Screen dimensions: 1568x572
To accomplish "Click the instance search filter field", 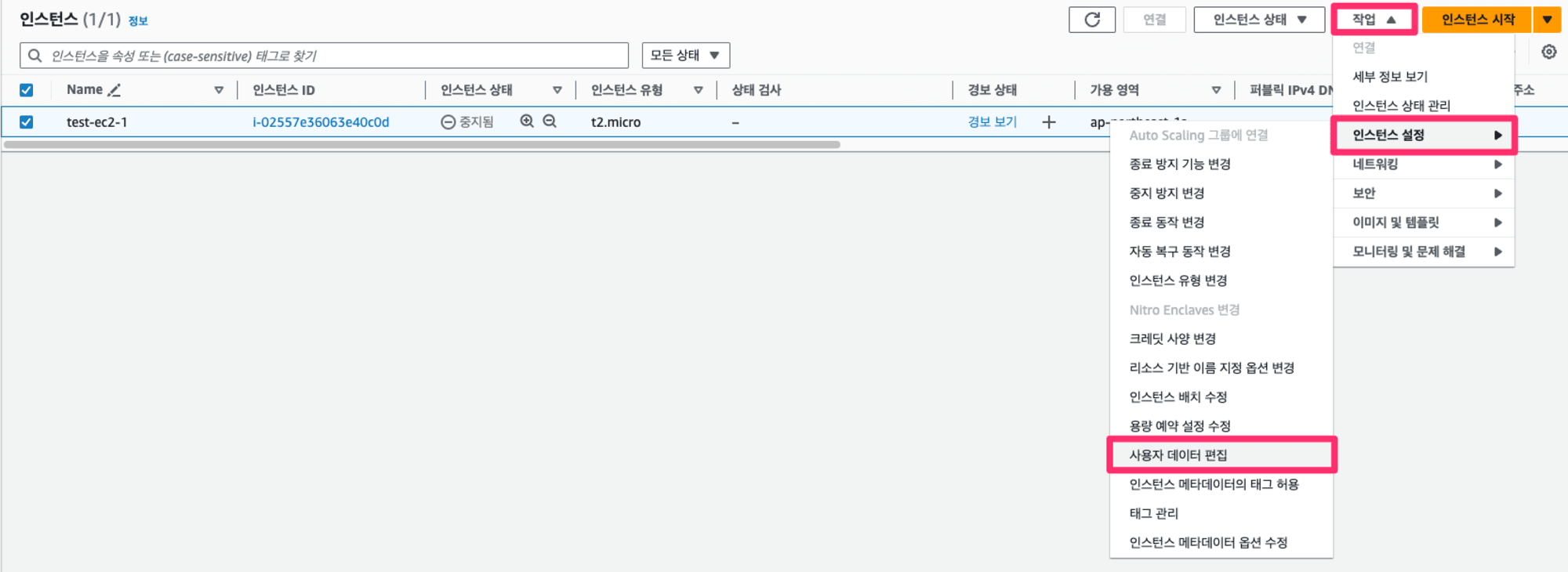I will [x=324, y=56].
